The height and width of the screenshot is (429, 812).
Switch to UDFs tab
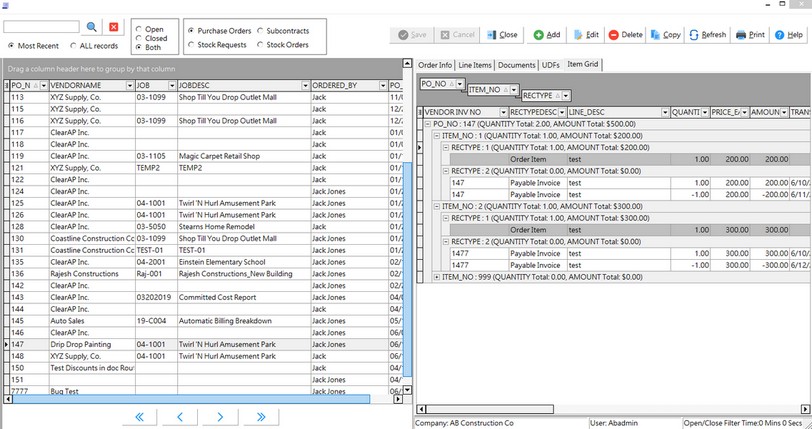pos(550,65)
